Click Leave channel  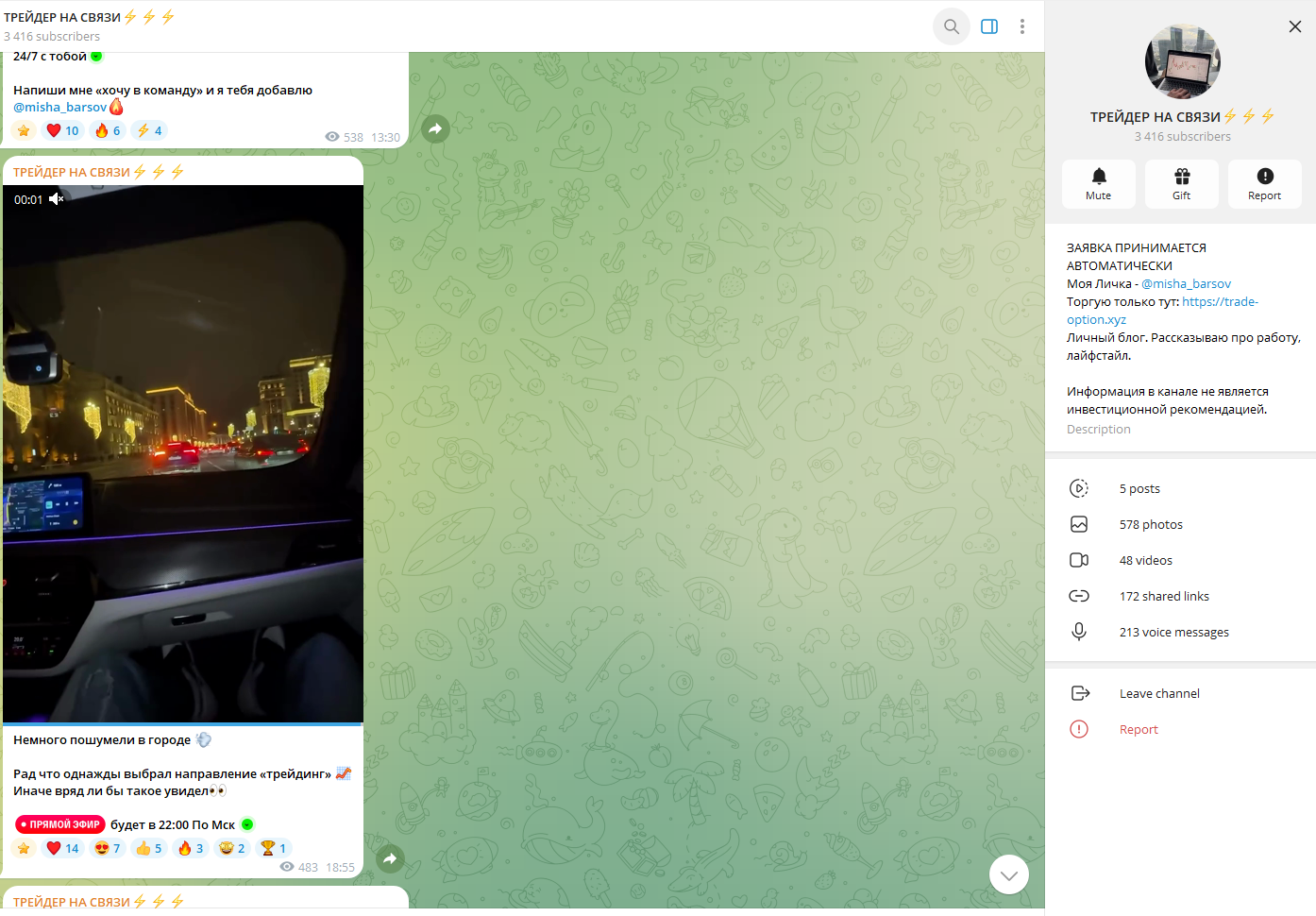point(1180,693)
